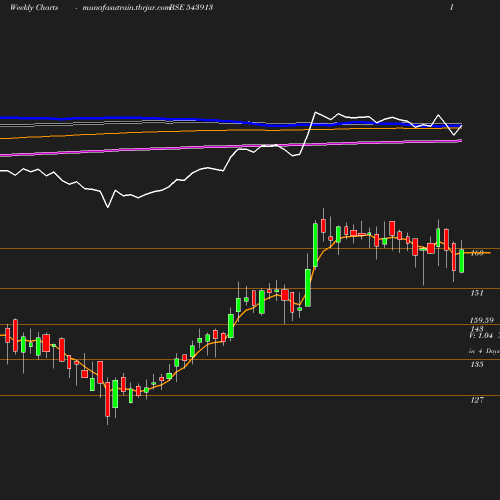Click the 127 price level label
500x500 pixels.
477,400
